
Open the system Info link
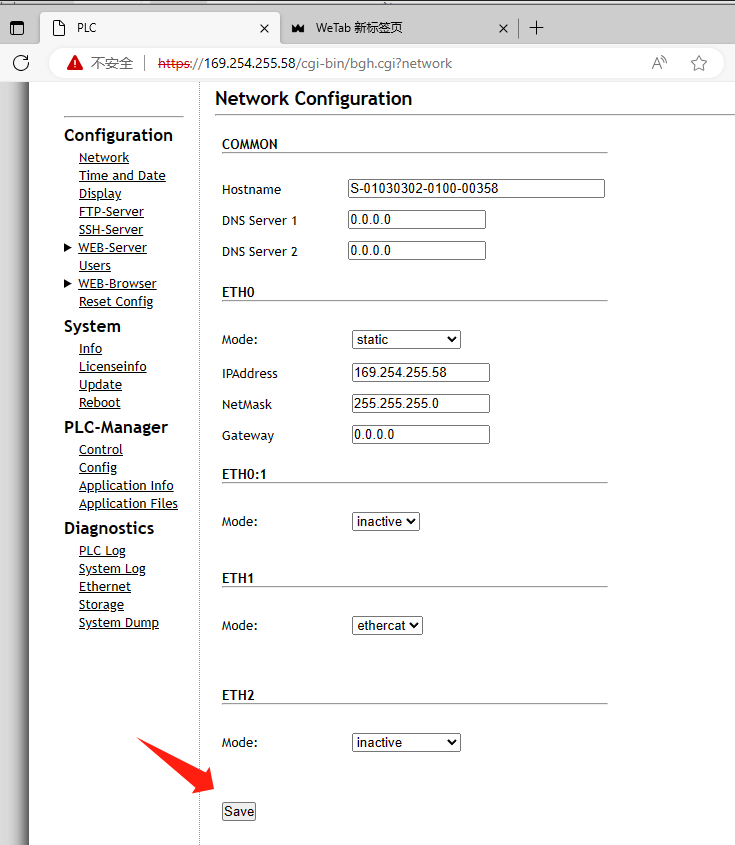pyautogui.click(x=91, y=349)
